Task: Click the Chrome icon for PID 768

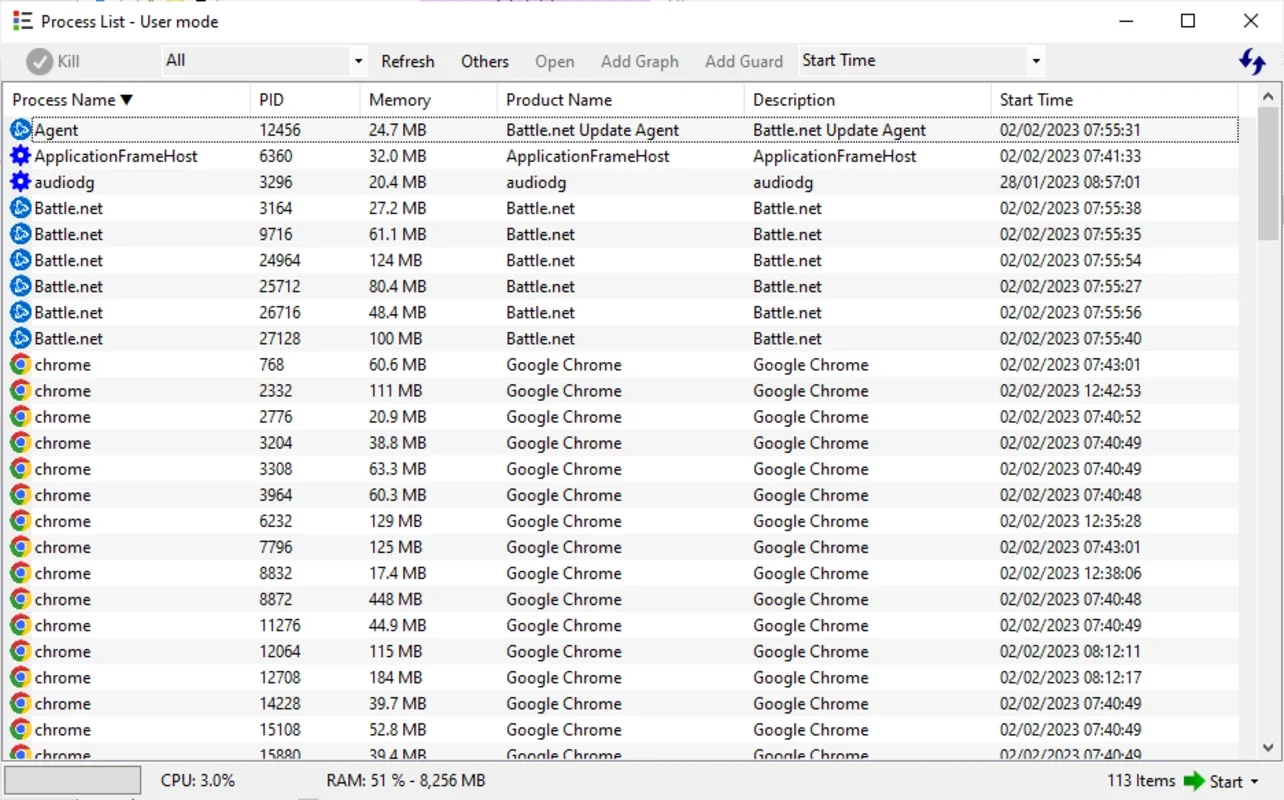Action: click(x=21, y=364)
